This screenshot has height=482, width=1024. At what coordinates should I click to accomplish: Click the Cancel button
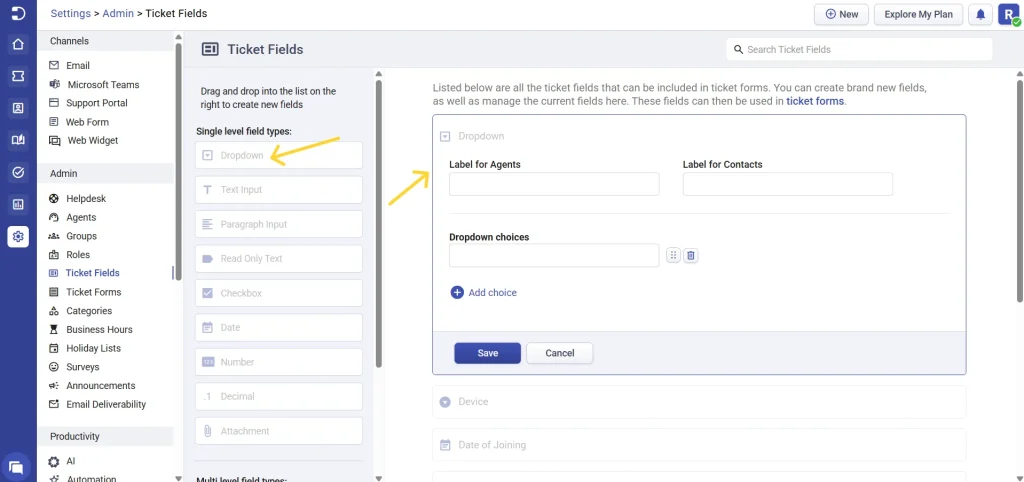(560, 353)
